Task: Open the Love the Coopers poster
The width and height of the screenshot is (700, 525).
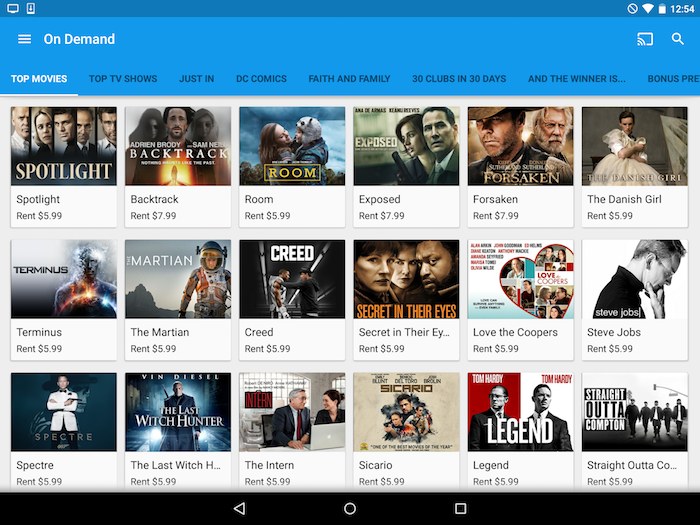Action: tap(521, 279)
